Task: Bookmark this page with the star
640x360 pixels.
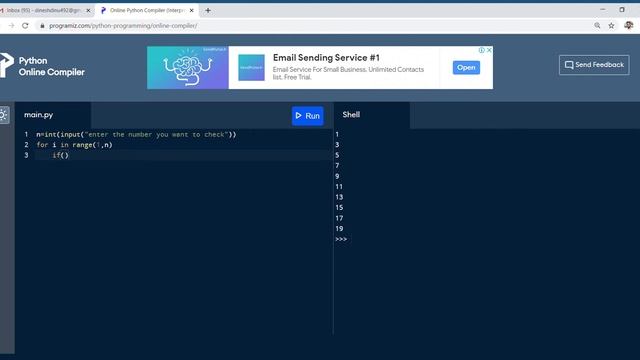Action: point(611,26)
